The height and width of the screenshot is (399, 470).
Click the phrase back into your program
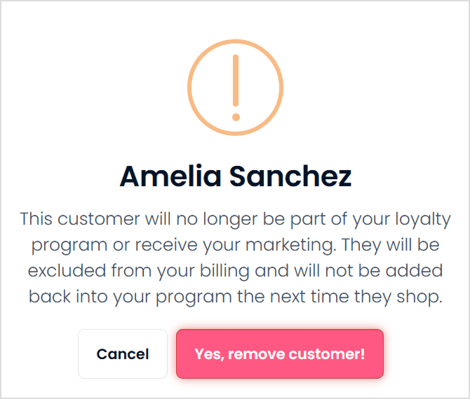coord(130,297)
